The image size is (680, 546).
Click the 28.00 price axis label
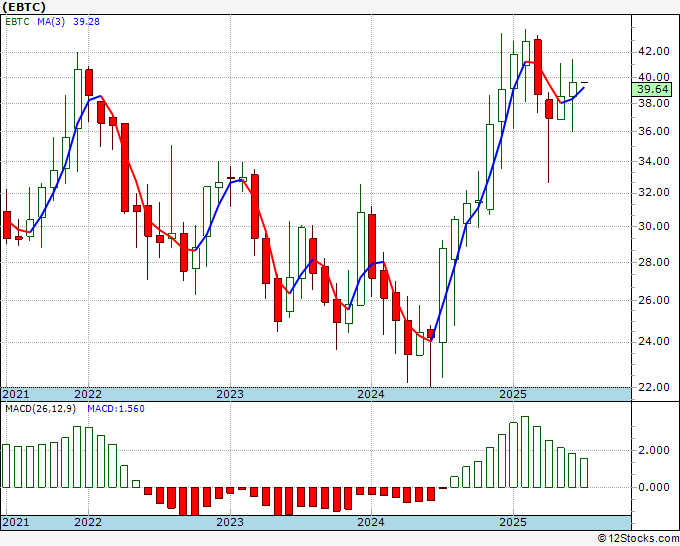click(x=654, y=262)
